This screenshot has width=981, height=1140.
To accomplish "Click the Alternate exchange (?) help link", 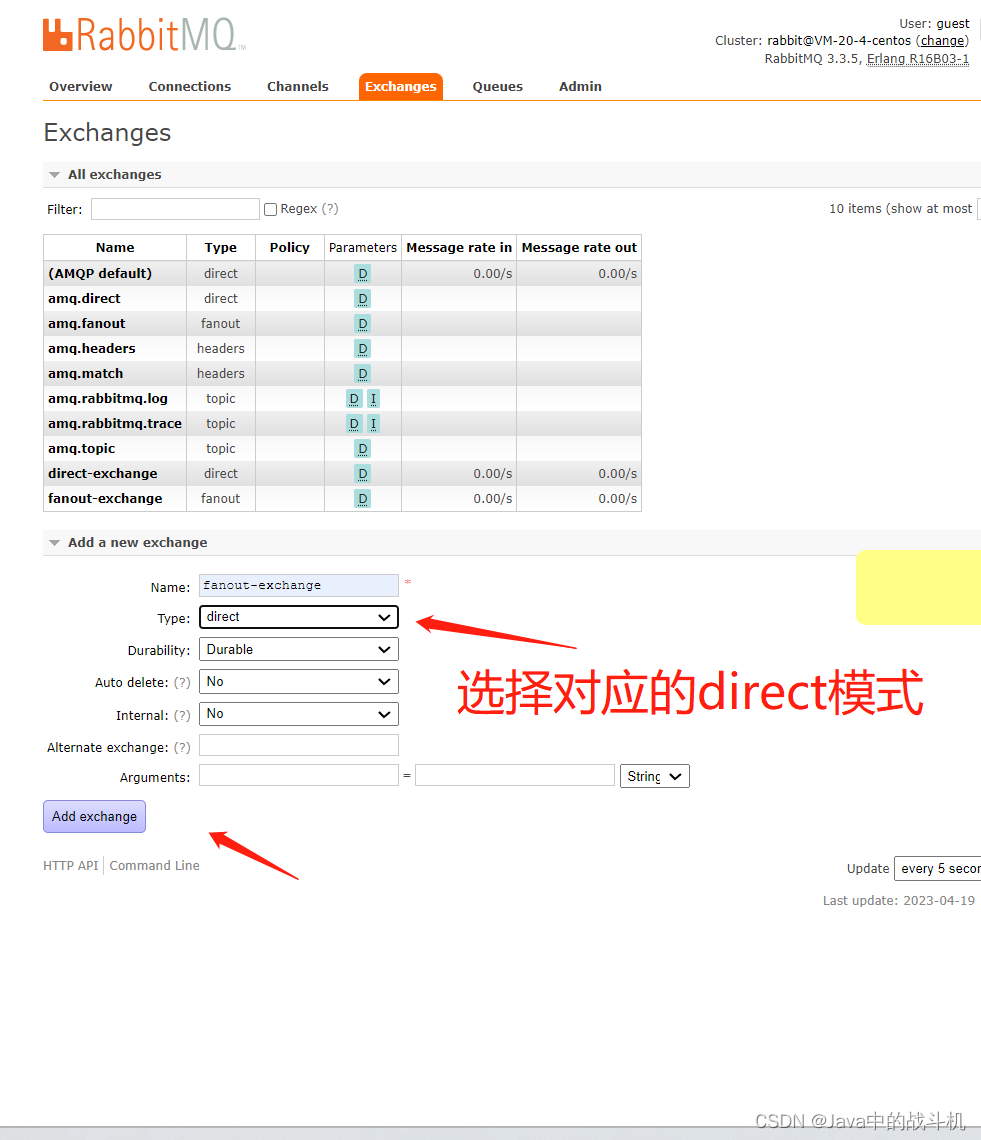I will coord(182,747).
